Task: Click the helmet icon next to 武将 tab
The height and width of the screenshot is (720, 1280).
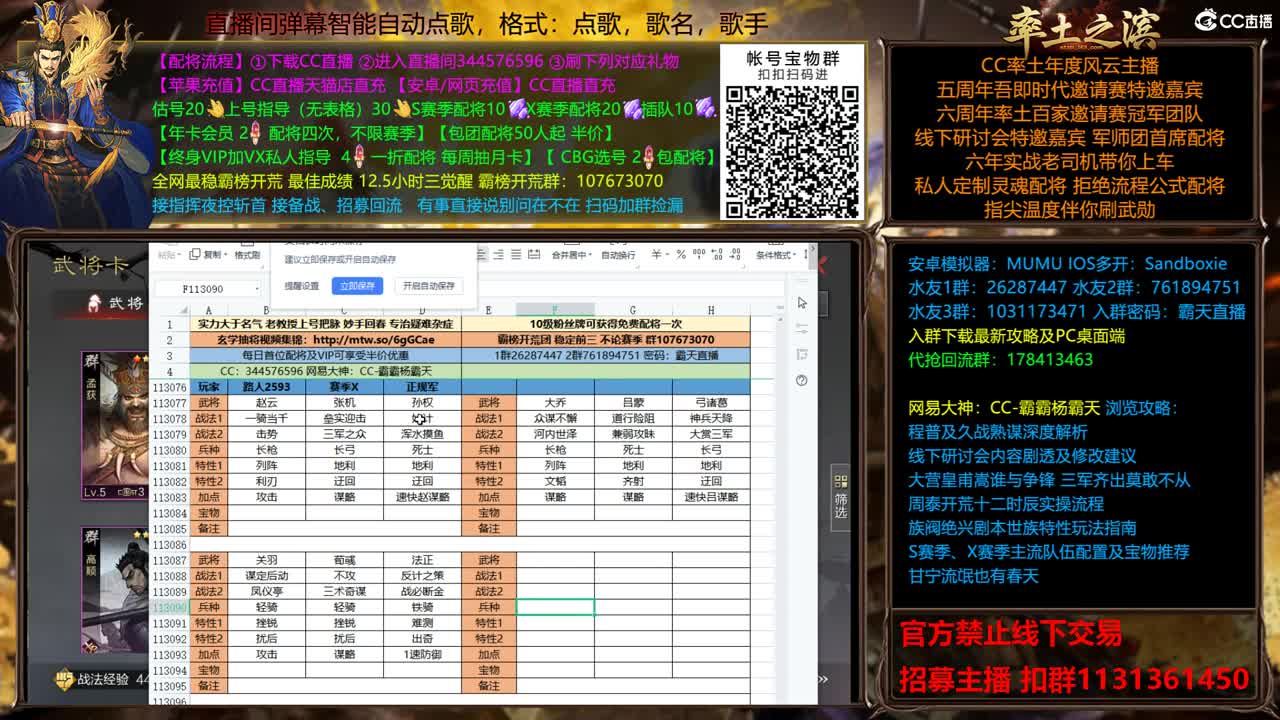Action: [x=94, y=302]
